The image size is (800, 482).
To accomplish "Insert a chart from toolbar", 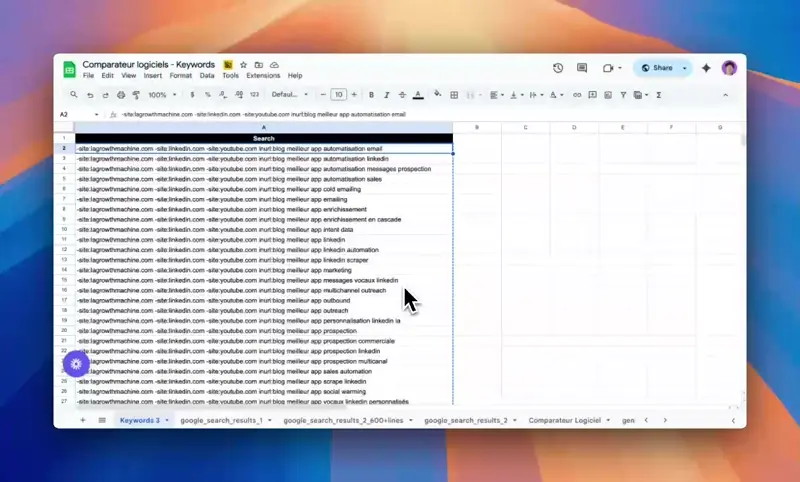I will 608,95.
